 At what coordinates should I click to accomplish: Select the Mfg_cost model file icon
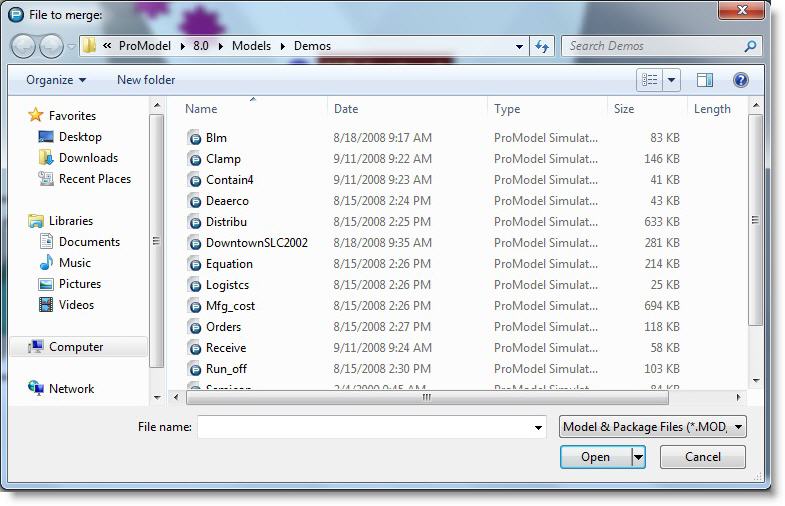pos(194,306)
